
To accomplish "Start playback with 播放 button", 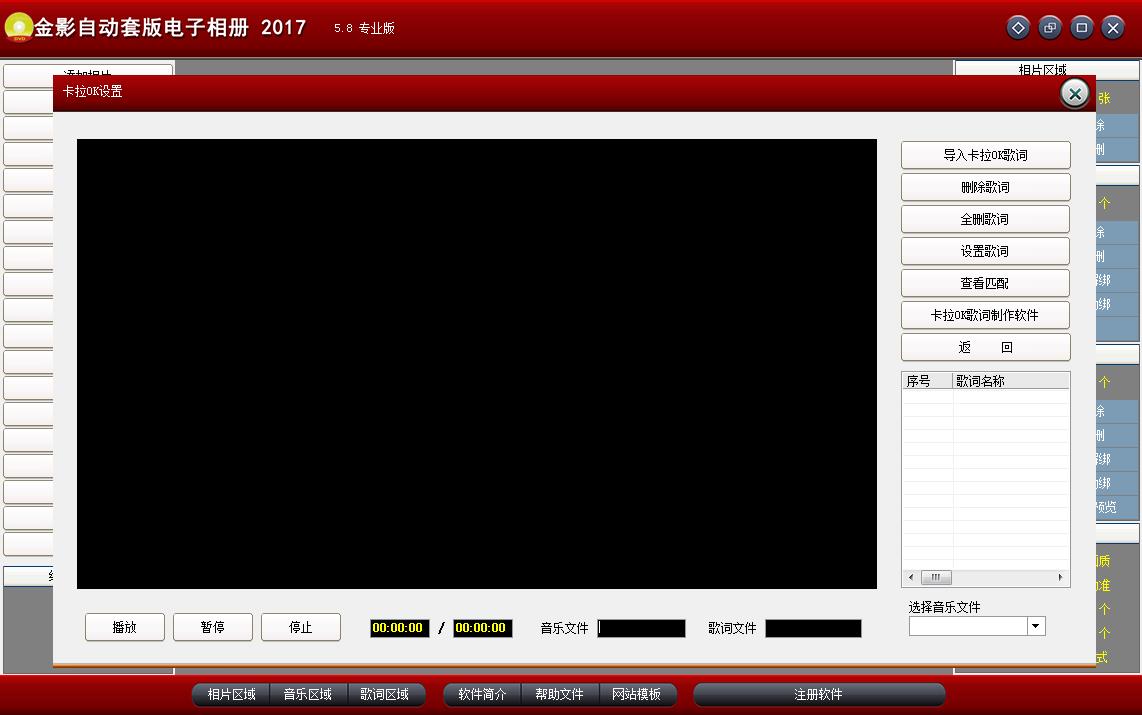I will pos(125,627).
